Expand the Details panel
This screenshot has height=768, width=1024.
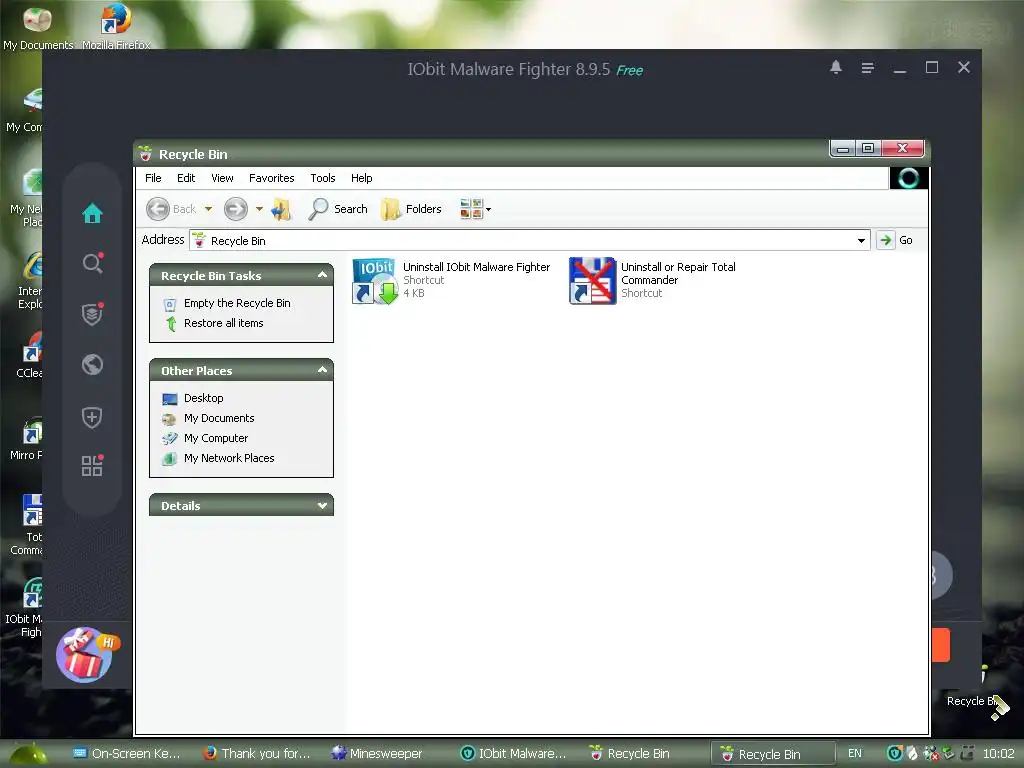click(322, 505)
